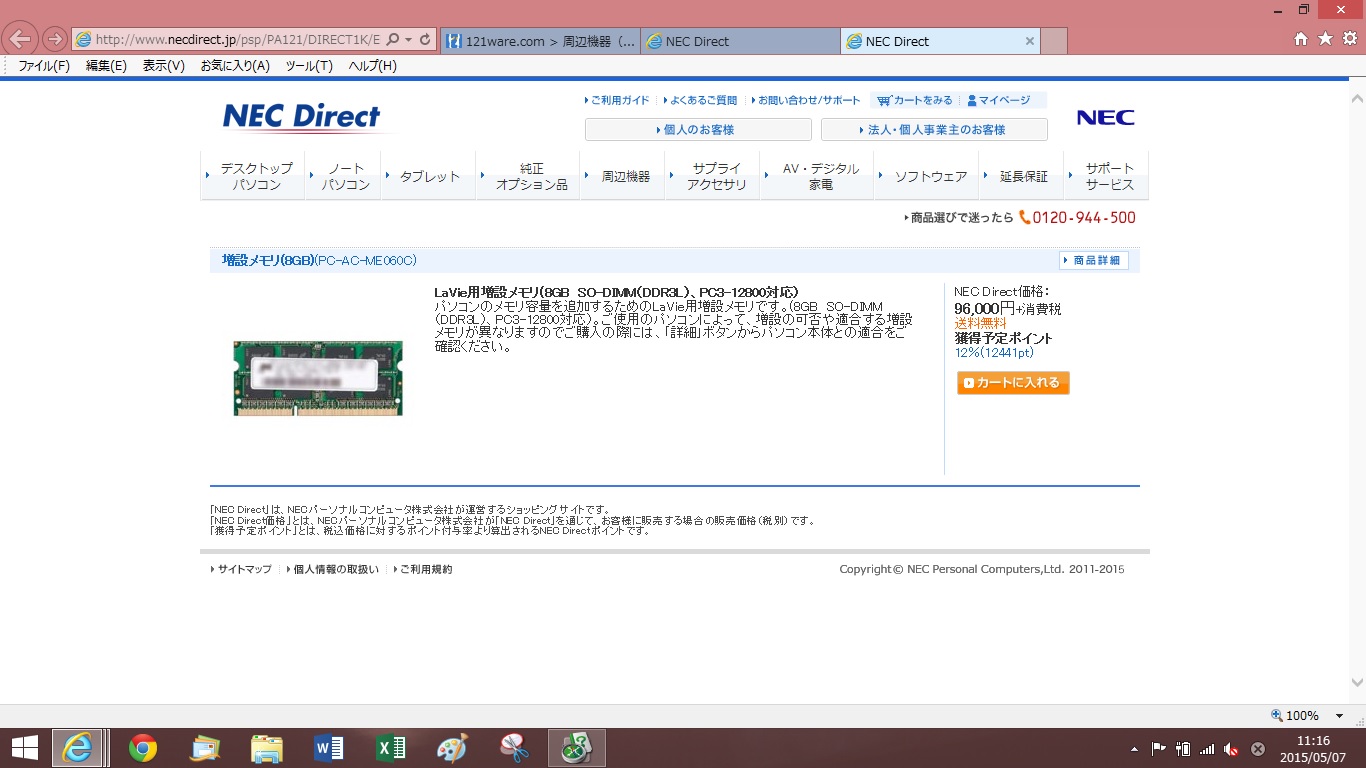The width and height of the screenshot is (1366, 768).
Task: Click the phone number 0120-944-500
Action: (1084, 217)
